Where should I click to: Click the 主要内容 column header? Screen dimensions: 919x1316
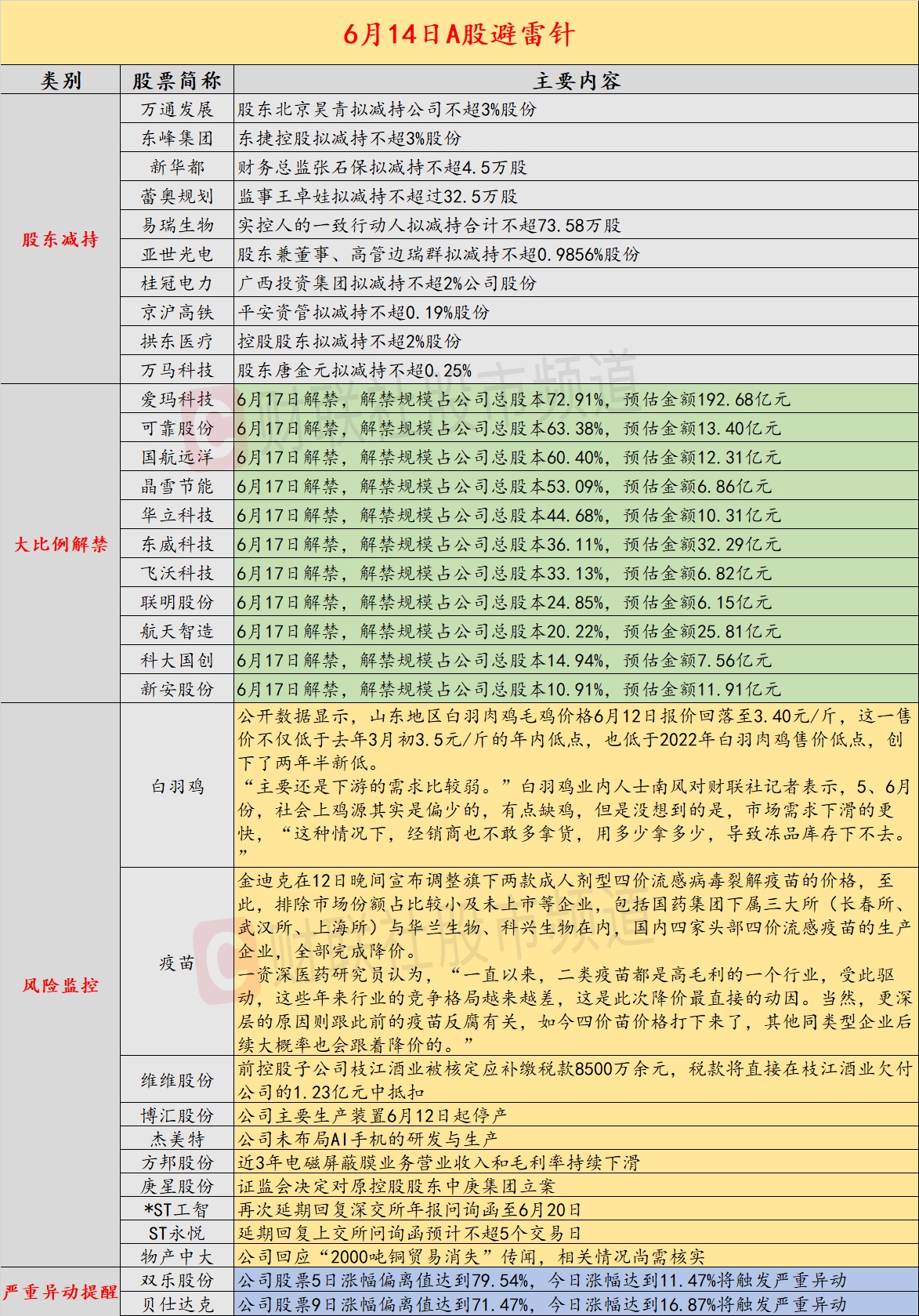[576, 81]
